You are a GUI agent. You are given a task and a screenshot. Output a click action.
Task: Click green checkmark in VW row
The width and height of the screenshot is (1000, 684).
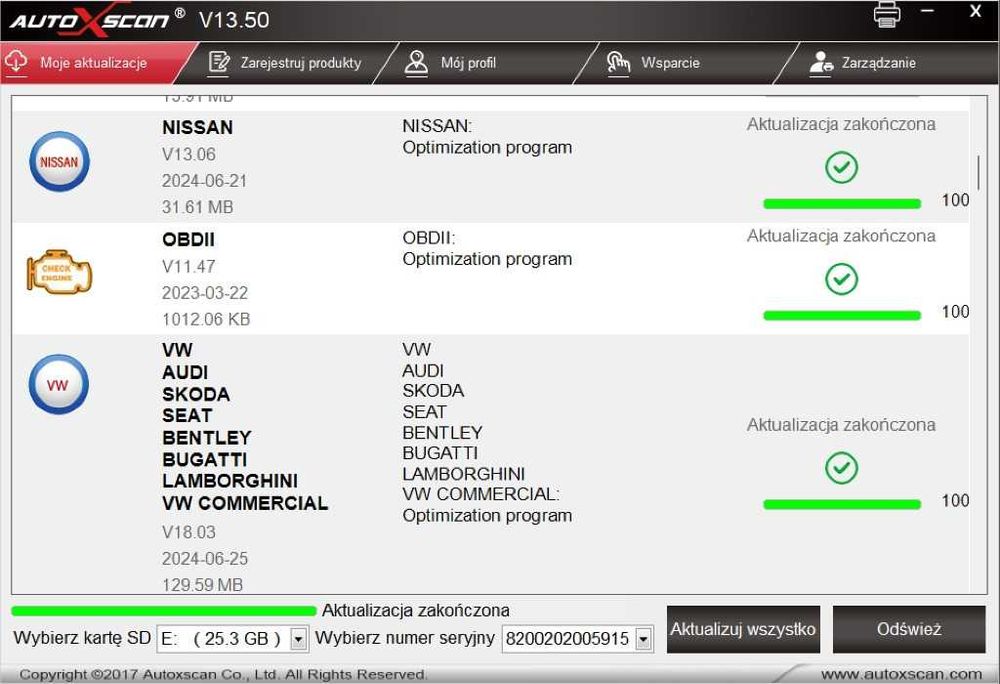tap(841, 468)
